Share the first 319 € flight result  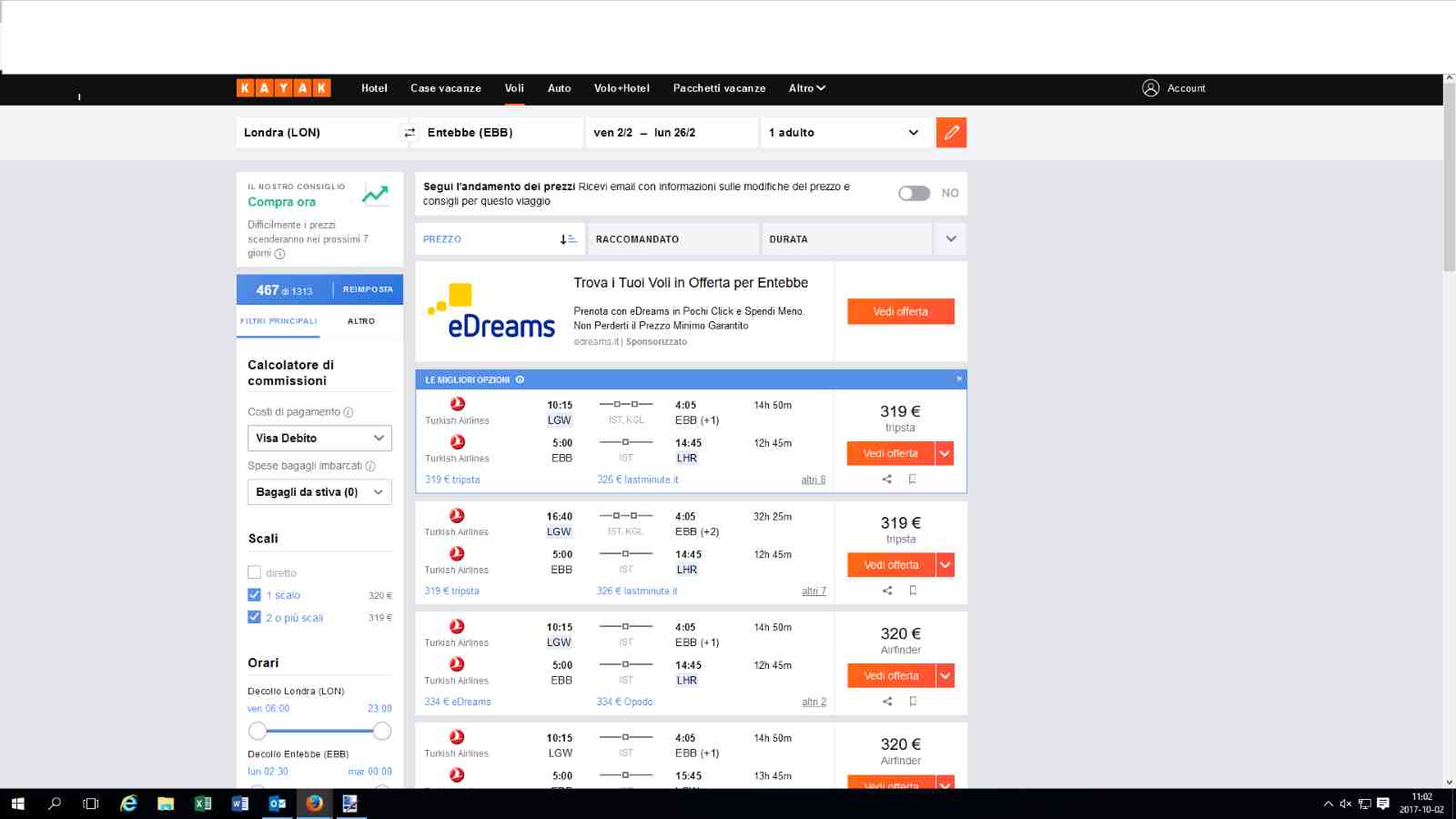(x=887, y=479)
